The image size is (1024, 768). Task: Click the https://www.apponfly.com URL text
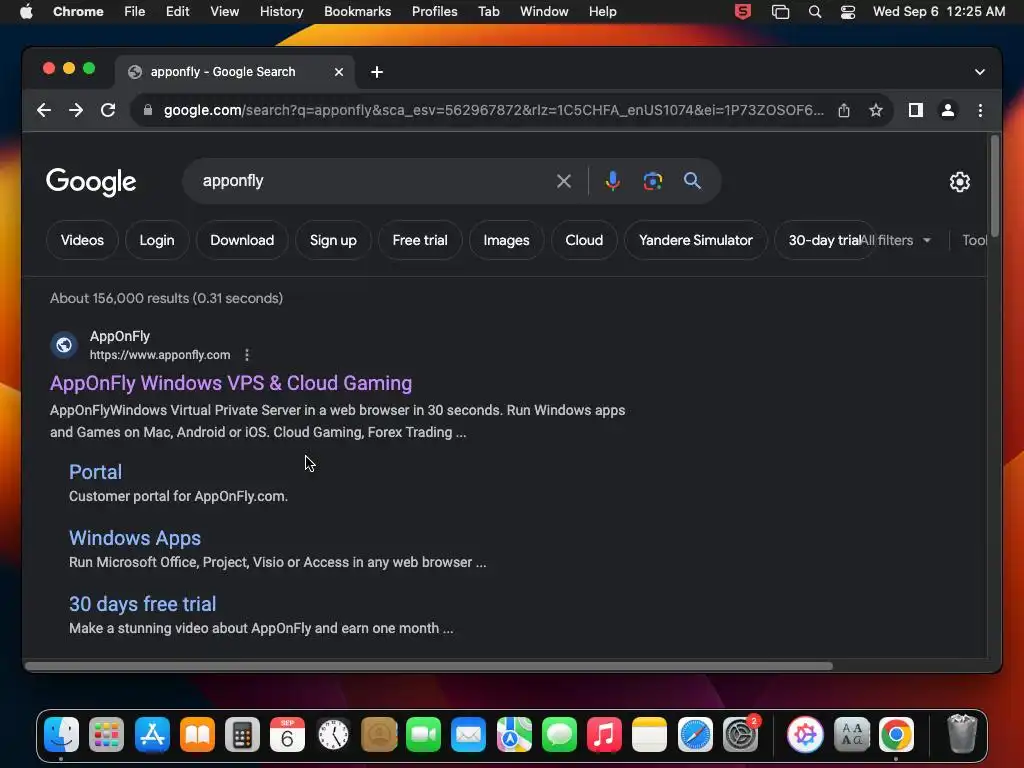160,355
